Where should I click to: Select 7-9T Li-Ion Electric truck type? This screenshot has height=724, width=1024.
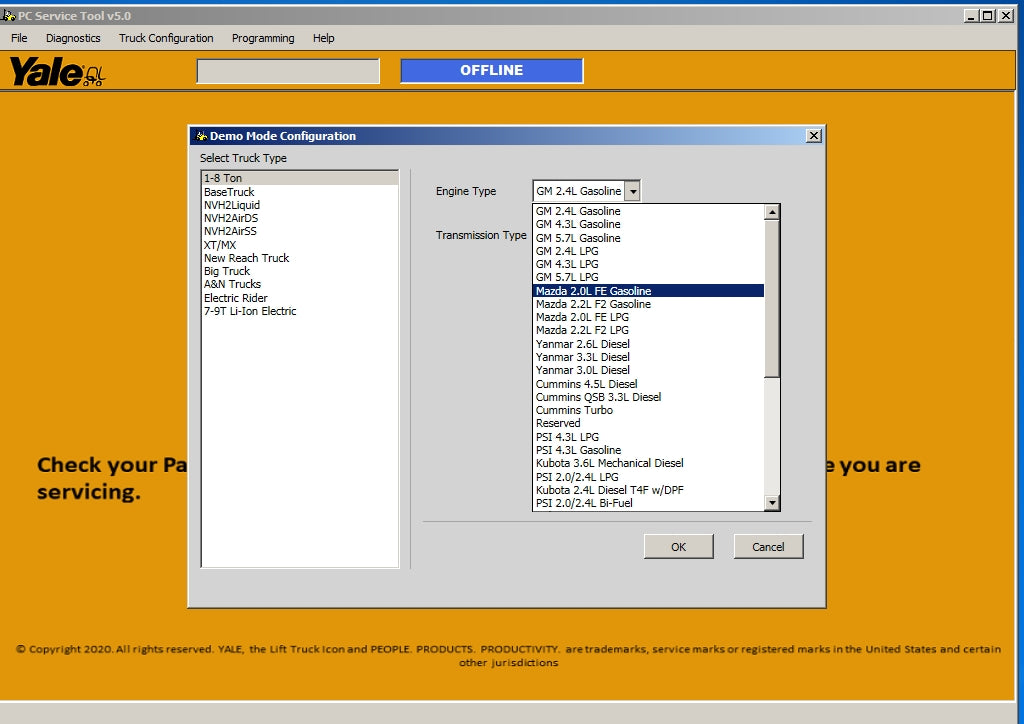(x=250, y=311)
